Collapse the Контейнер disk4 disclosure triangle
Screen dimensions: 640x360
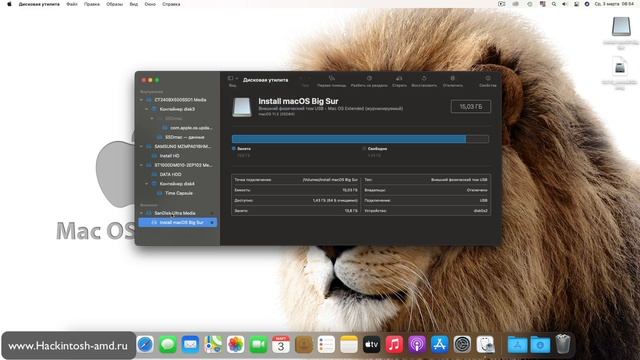point(147,184)
